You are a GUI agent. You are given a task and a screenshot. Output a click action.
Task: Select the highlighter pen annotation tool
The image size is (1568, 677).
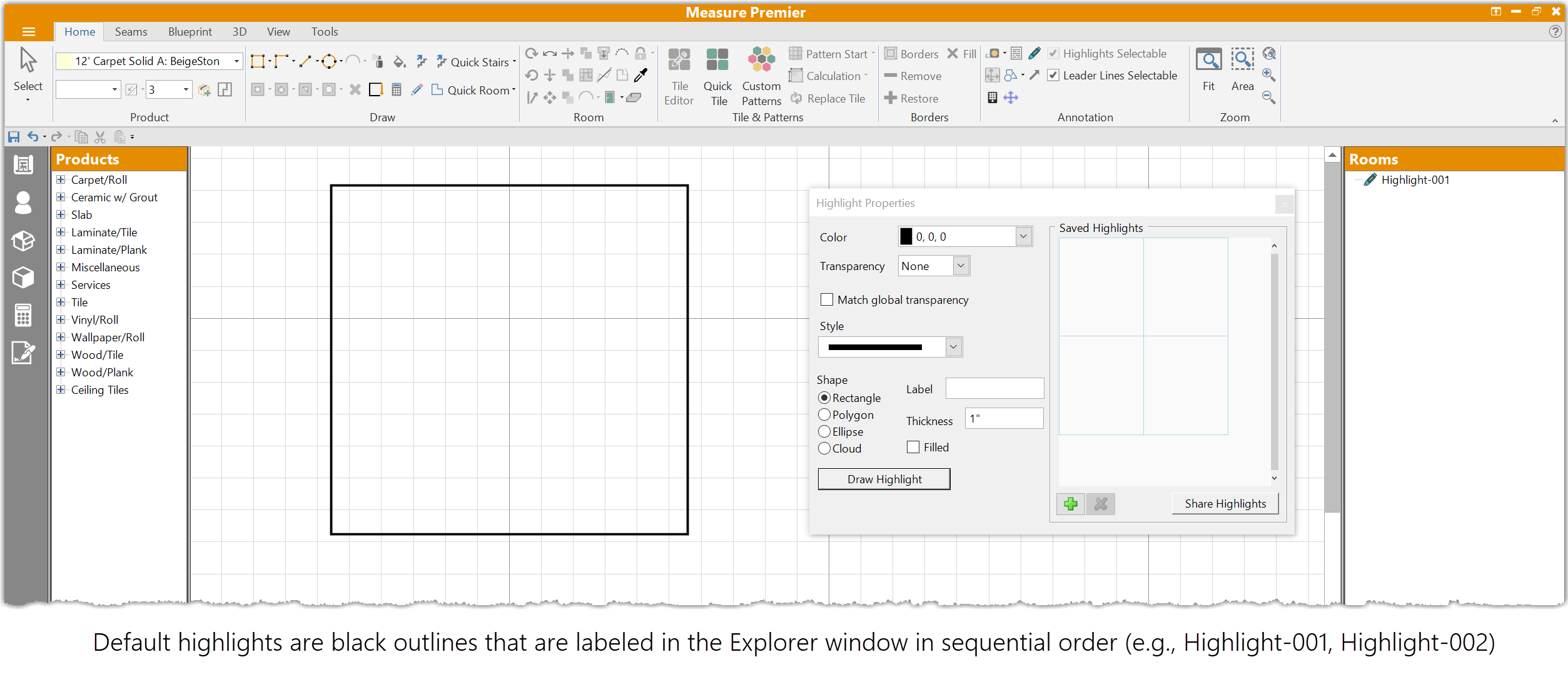[1034, 54]
